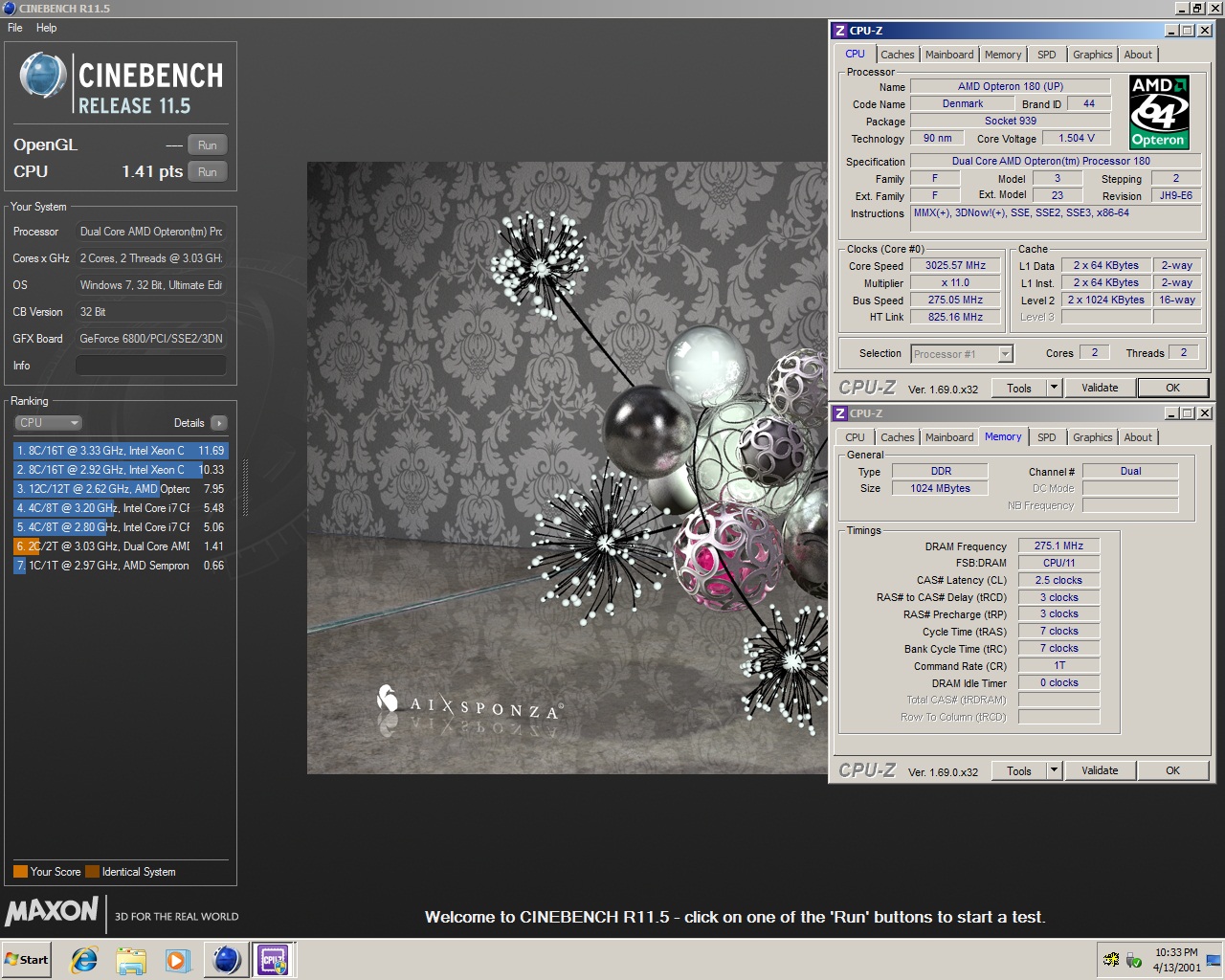Open Tools dropdown arrow in lower CPU-Z
The width and height of the screenshot is (1225, 980).
1055,771
